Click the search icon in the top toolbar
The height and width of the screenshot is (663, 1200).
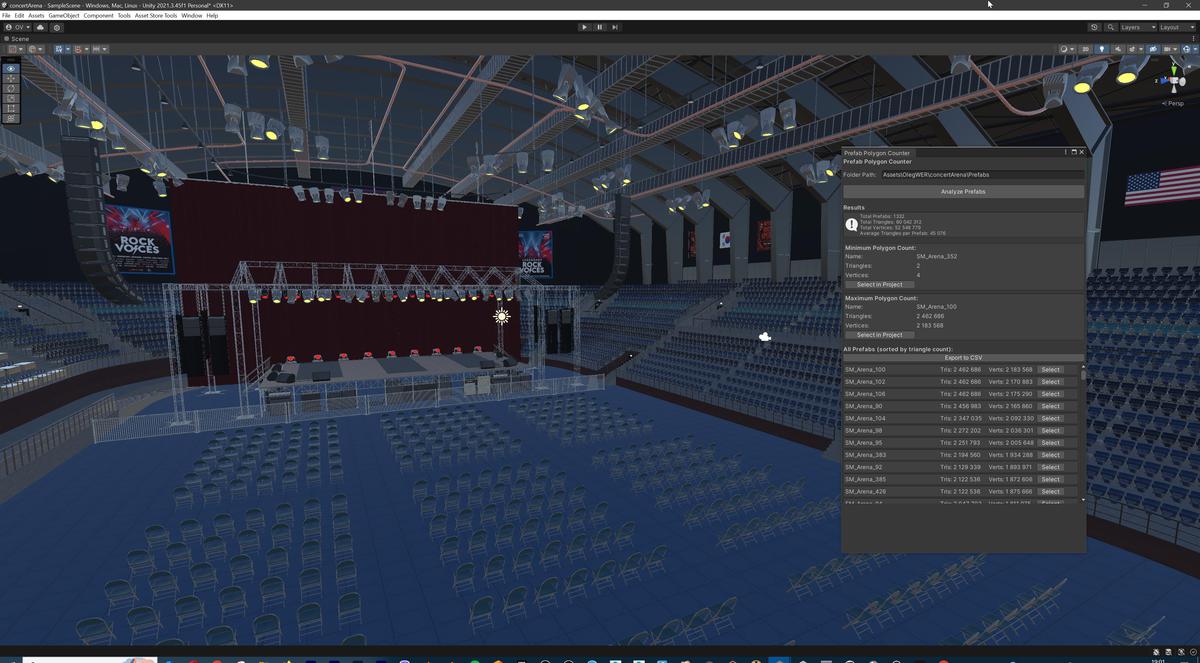pyautogui.click(x=1110, y=27)
